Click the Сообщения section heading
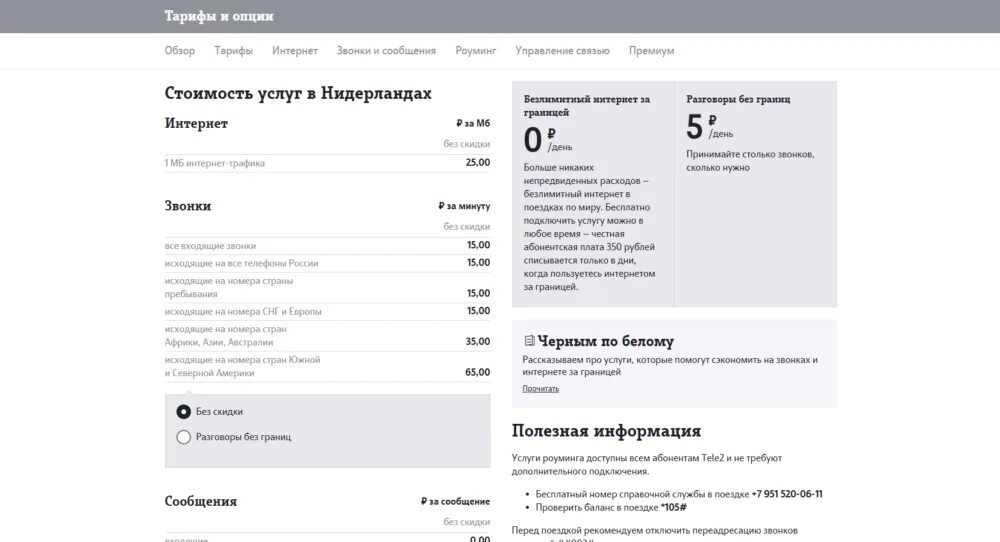 [200, 501]
